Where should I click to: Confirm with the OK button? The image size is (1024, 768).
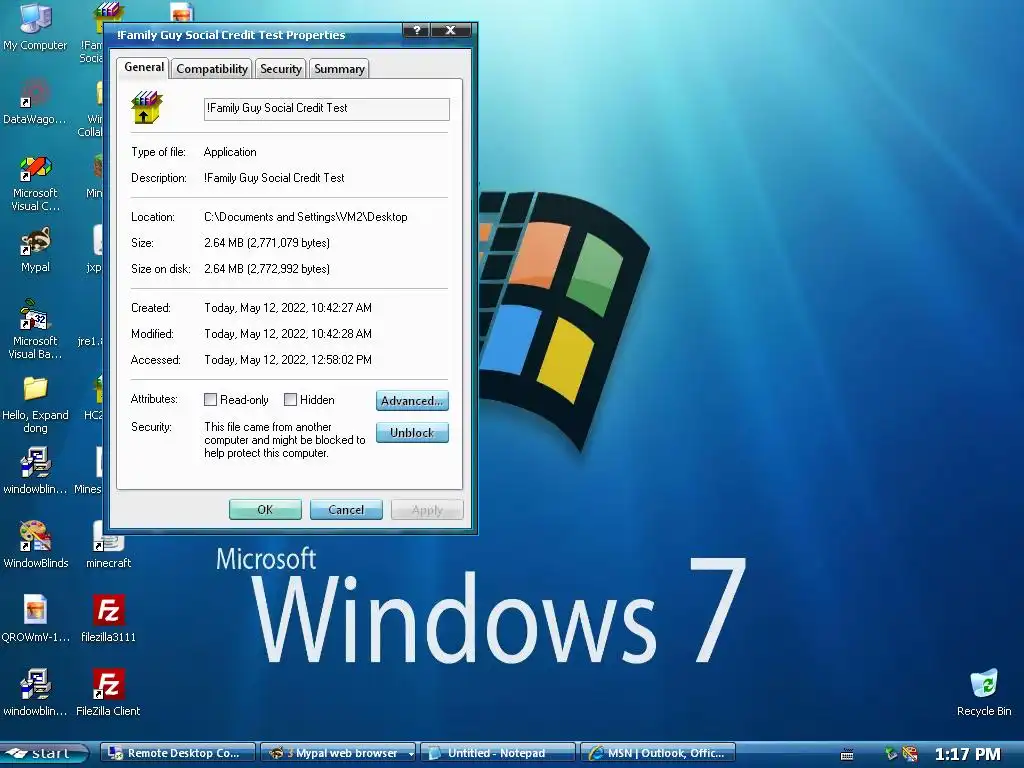click(265, 509)
